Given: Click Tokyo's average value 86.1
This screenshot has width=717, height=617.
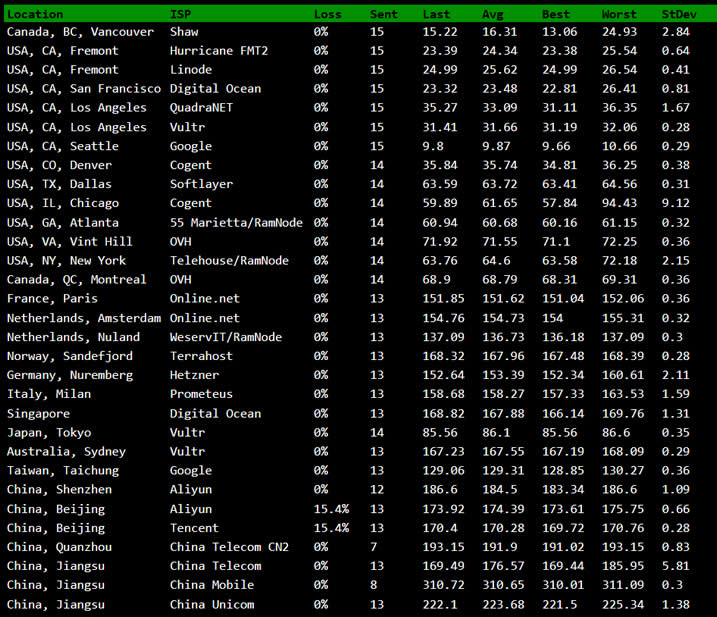Looking at the screenshot, I should click(496, 433).
